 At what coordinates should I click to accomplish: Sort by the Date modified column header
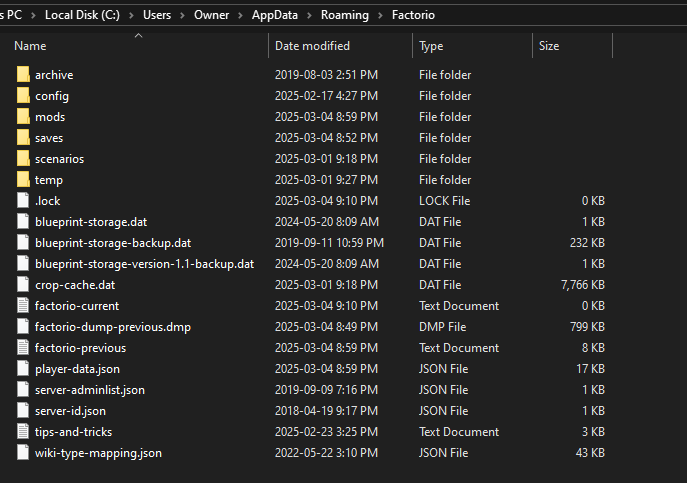click(312, 46)
